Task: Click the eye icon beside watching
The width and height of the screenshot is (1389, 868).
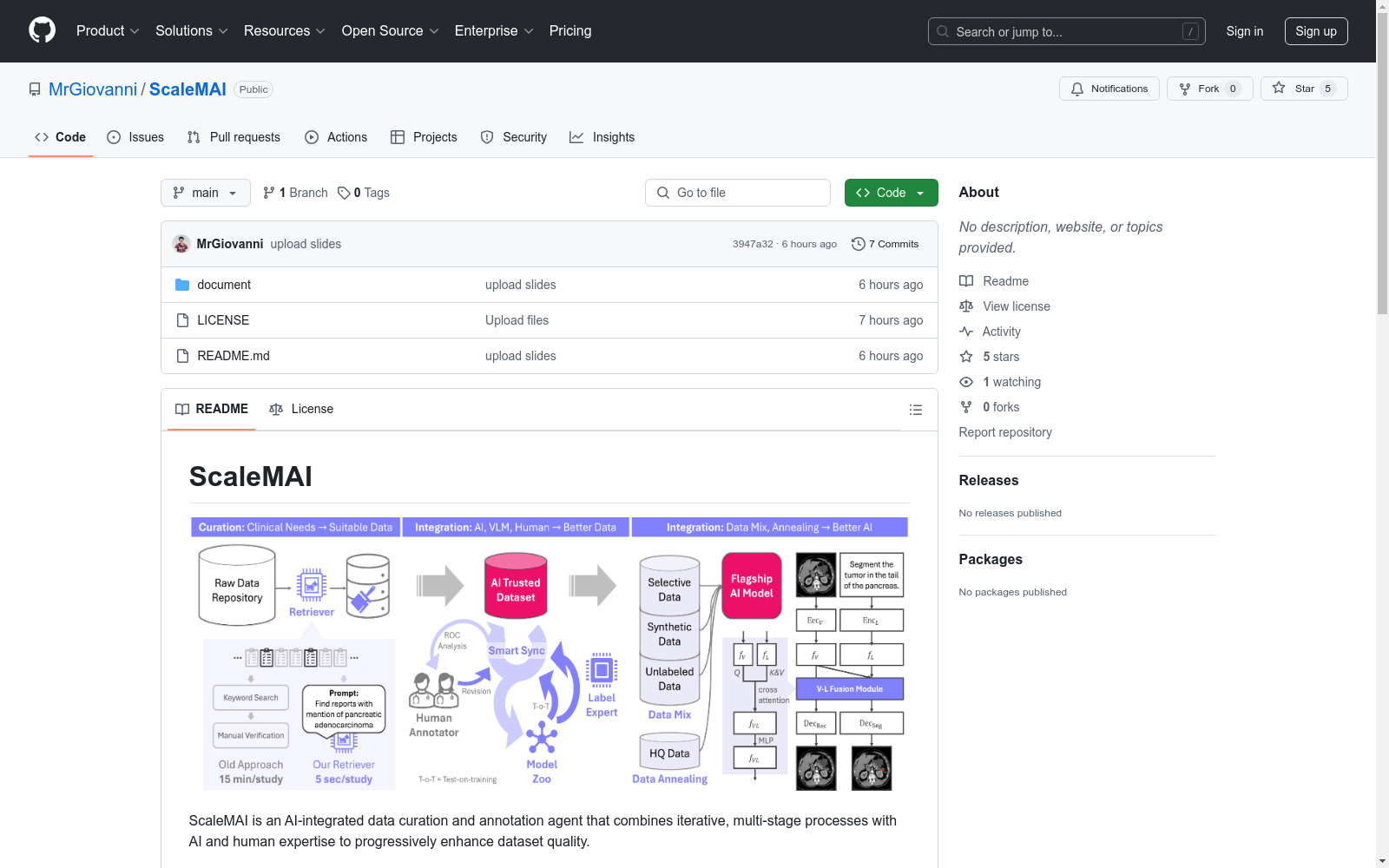Action: 966,382
